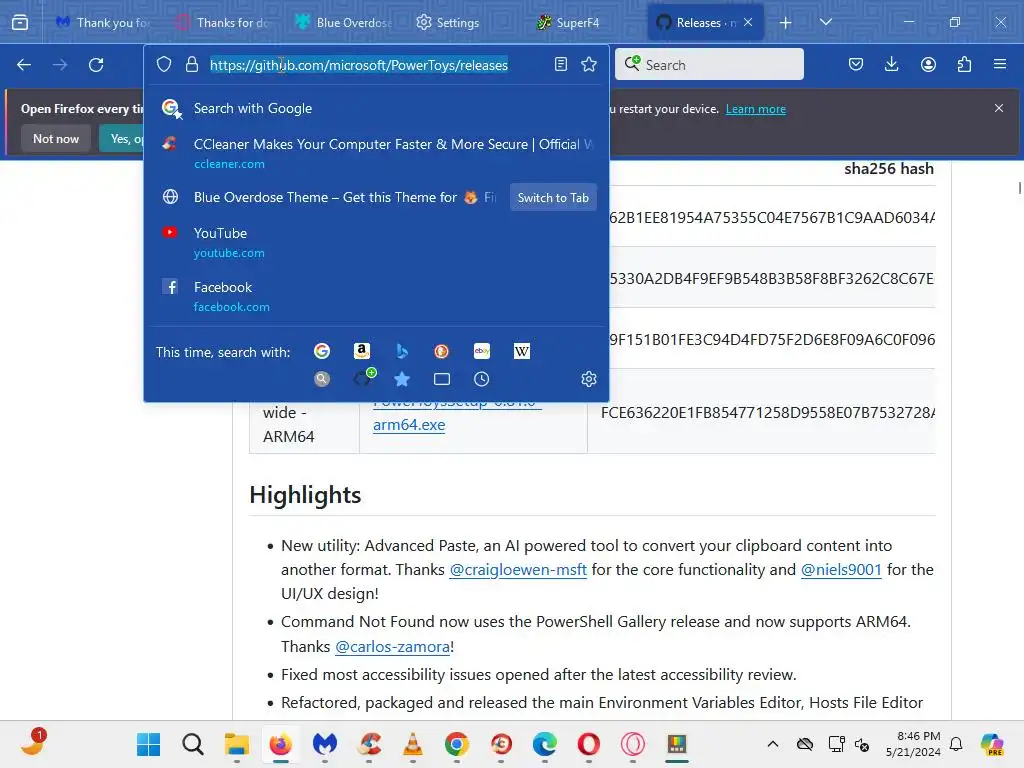
Task: Show hidden system tray icons
Action: click(x=773, y=744)
